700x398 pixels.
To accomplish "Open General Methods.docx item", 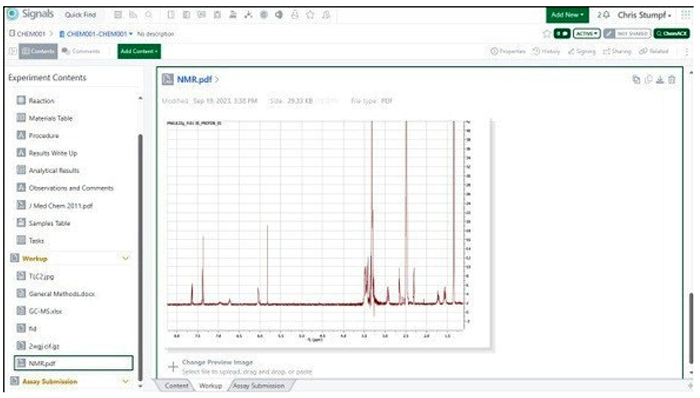I will pyautogui.click(x=62, y=294).
